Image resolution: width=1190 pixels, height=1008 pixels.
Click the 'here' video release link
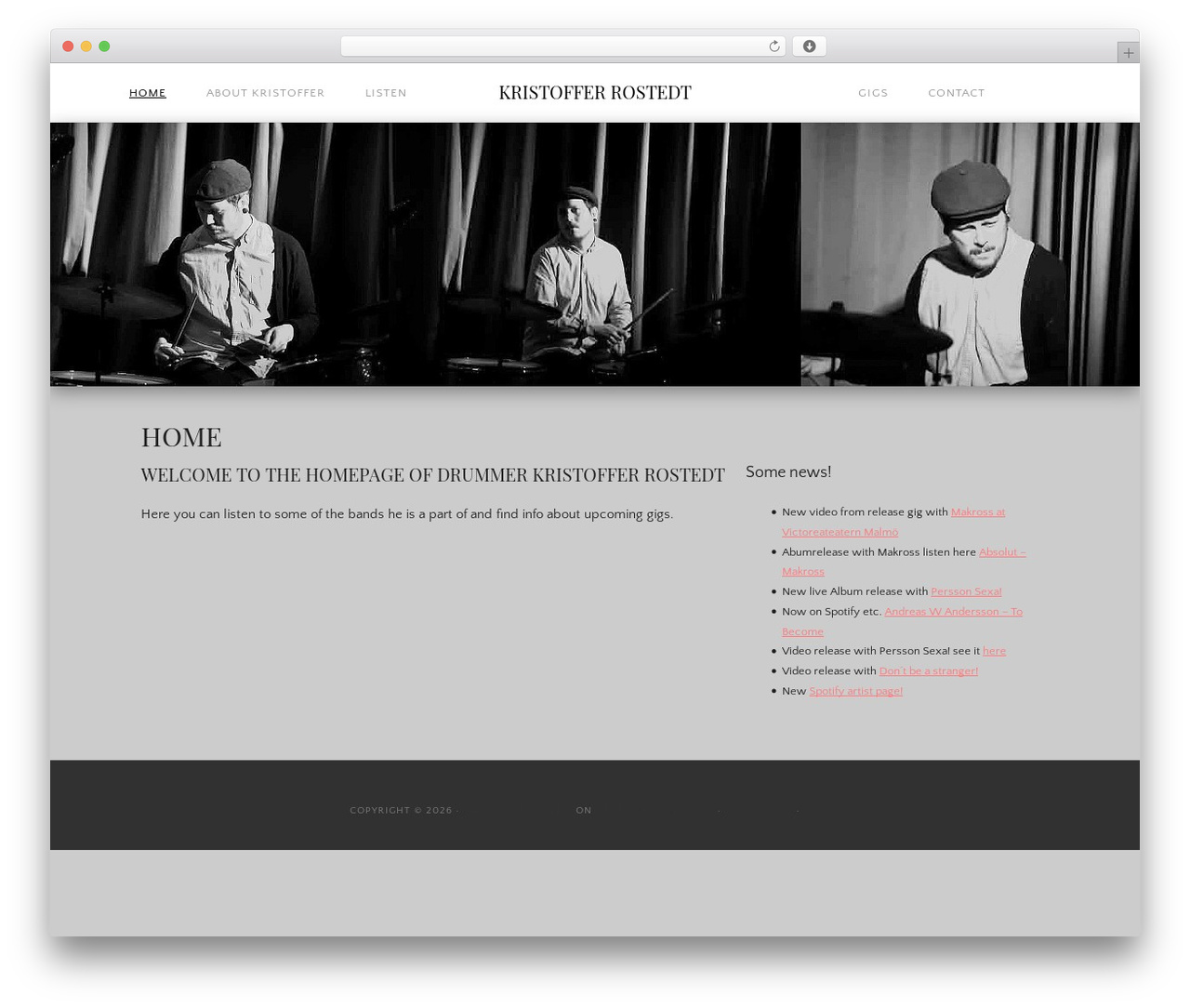tap(994, 651)
